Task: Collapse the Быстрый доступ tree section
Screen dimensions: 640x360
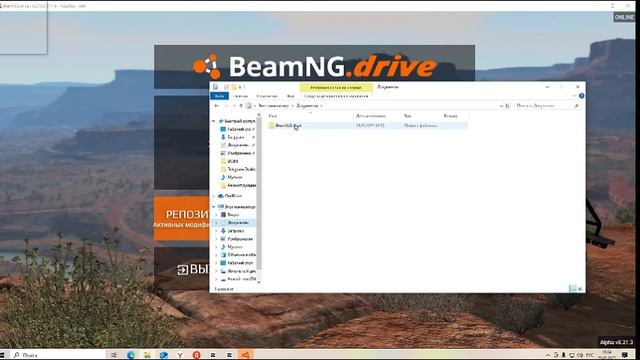Action: [213, 121]
